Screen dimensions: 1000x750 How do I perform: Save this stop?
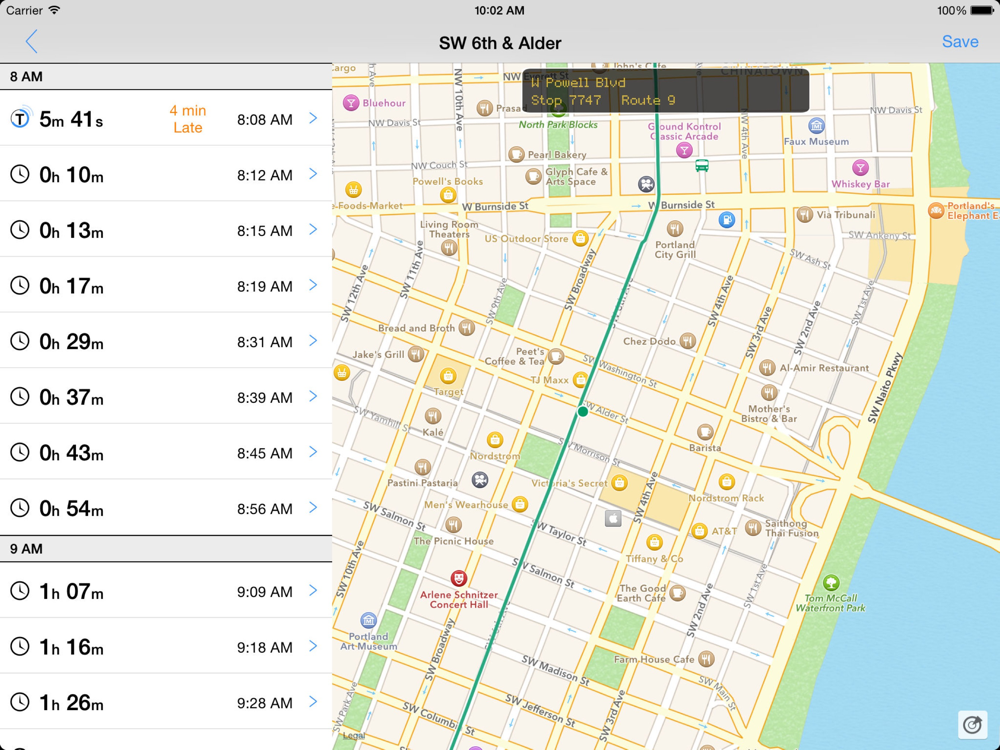[x=960, y=42]
